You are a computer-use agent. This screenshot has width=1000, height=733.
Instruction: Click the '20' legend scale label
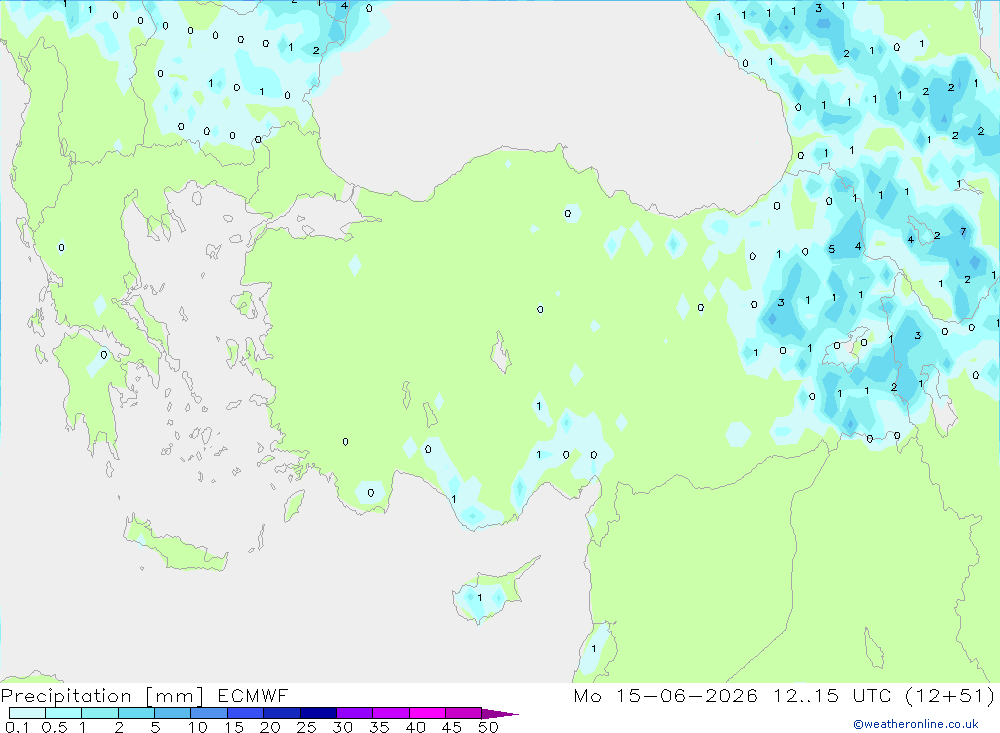270,727
